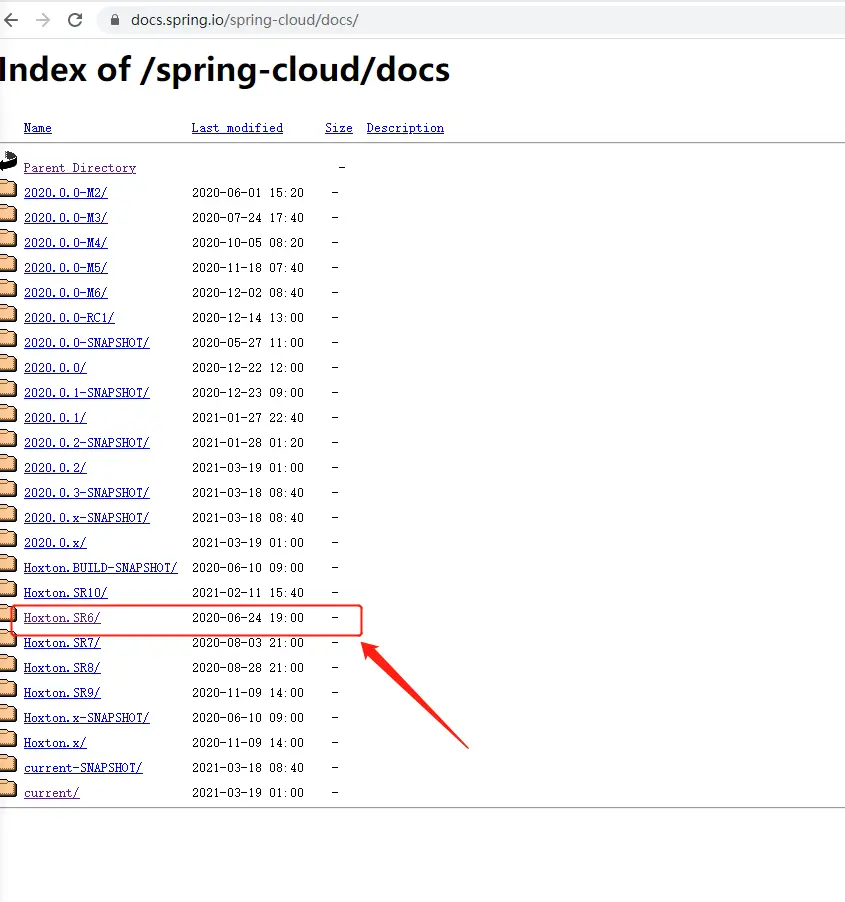Click the browser back arrow

(11, 20)
